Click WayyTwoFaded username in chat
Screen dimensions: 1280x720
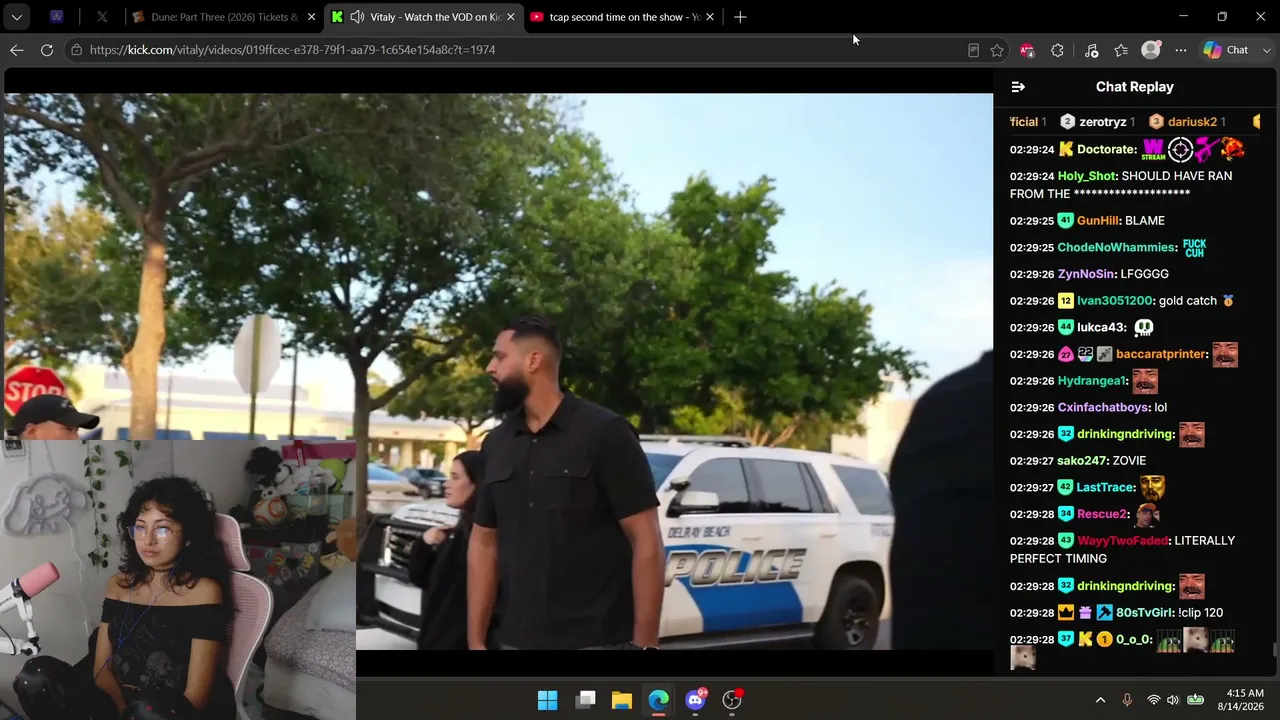point(1123,541)
